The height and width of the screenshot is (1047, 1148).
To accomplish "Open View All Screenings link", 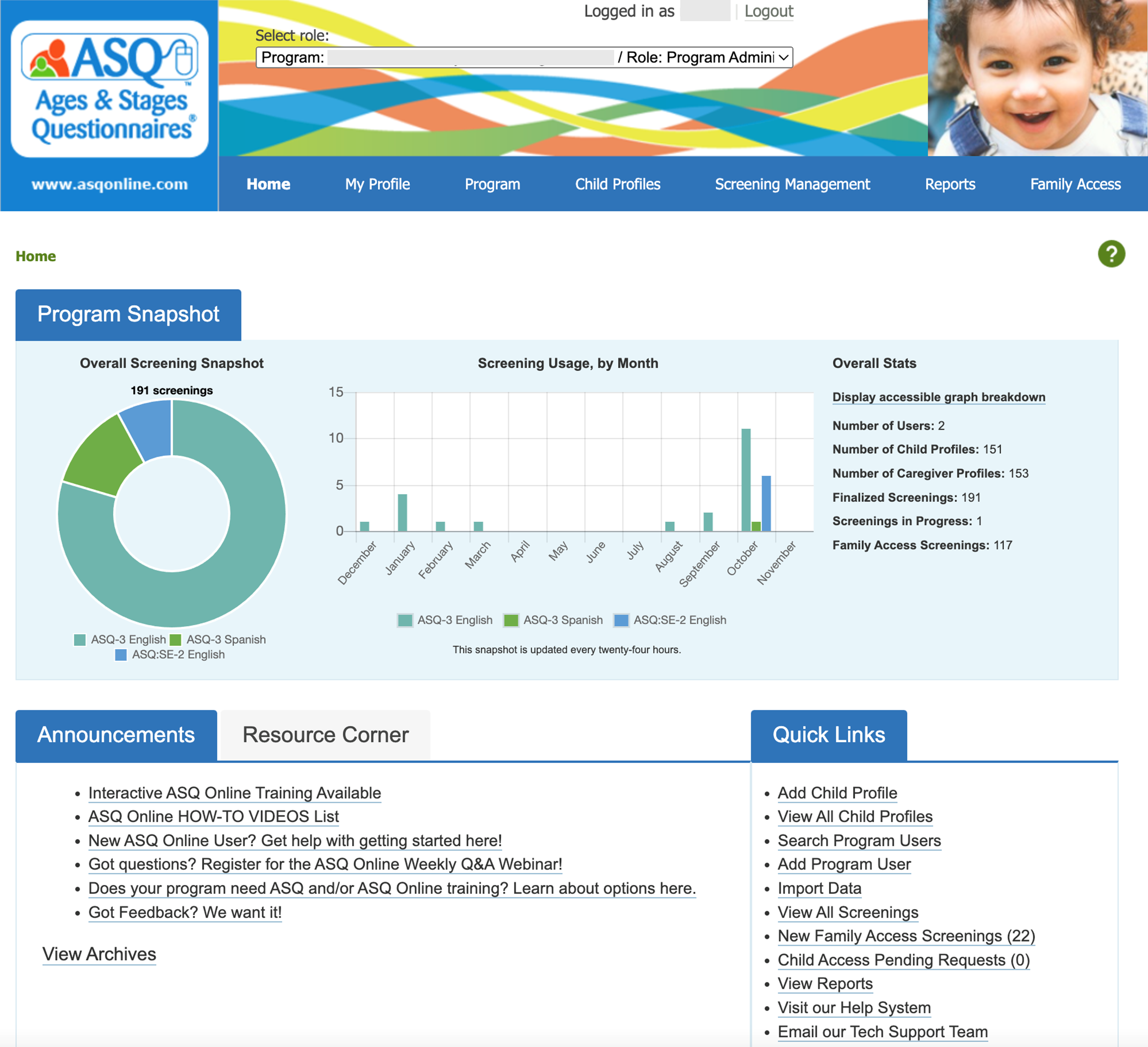I will point(848,913).
